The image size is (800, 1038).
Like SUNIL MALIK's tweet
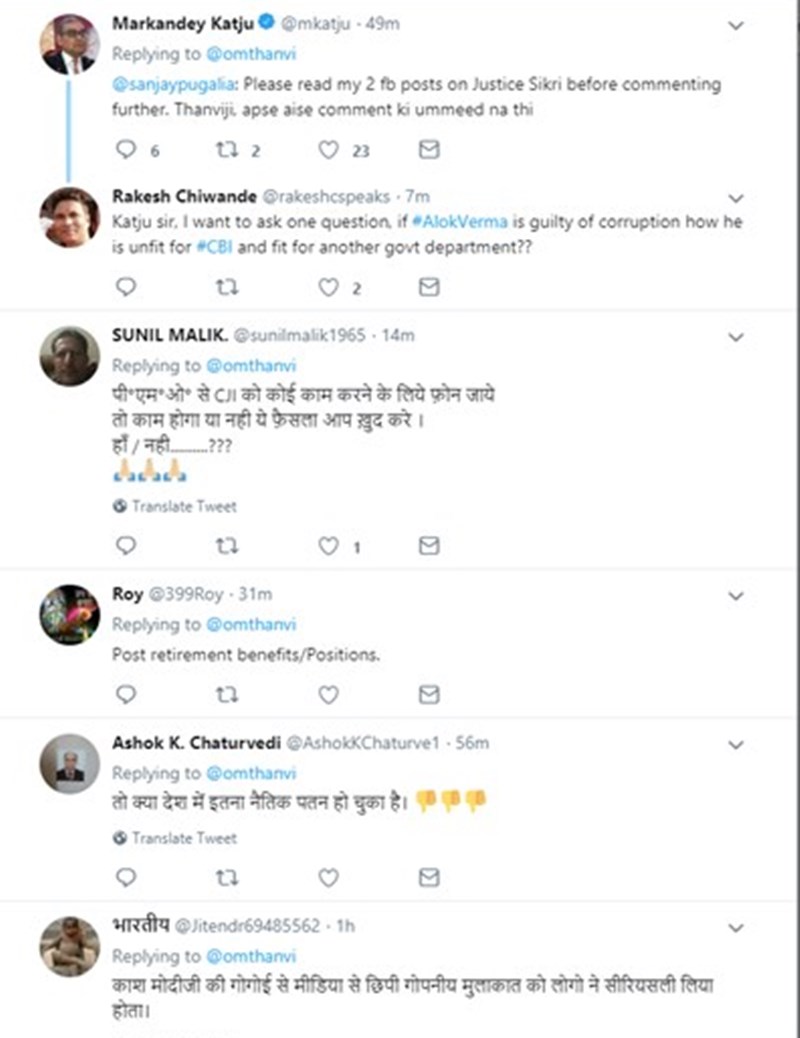pyautogui.click(x=328, y=546)
